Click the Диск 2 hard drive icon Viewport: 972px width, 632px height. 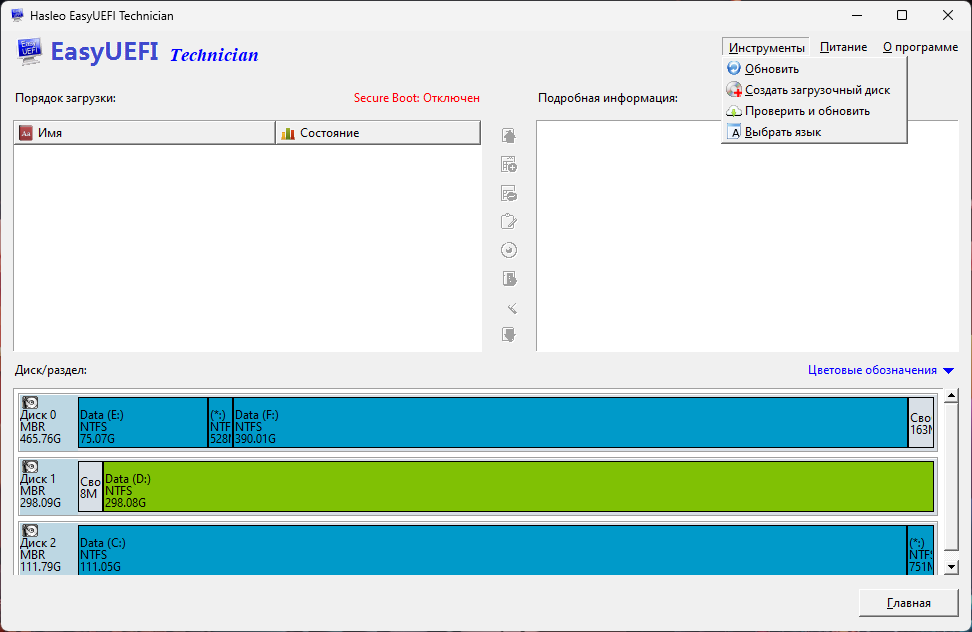pos(30,530)
